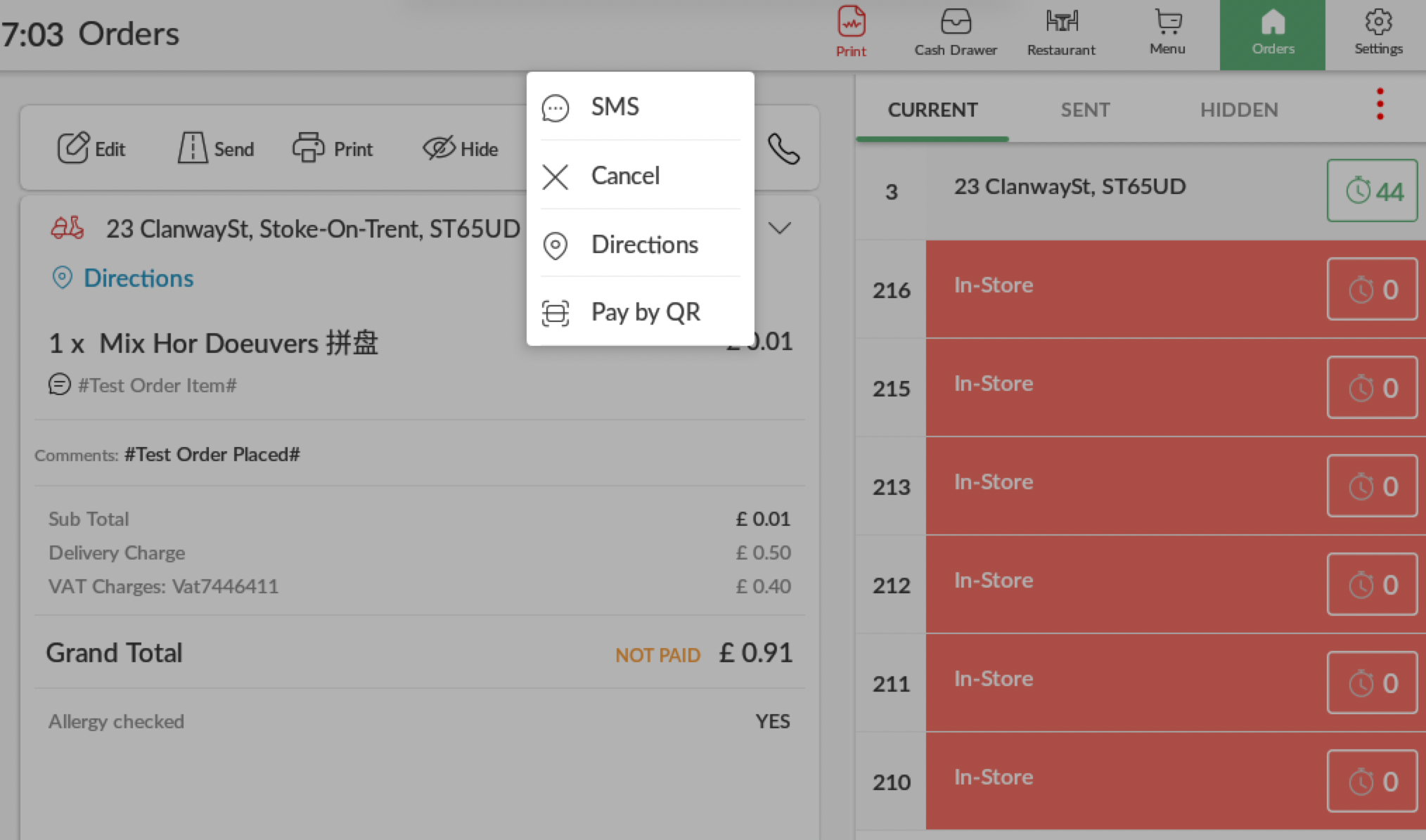This screenshot has height=840, width=1426.
Task: Hide this order with eye icon
Action: [461, 149]
